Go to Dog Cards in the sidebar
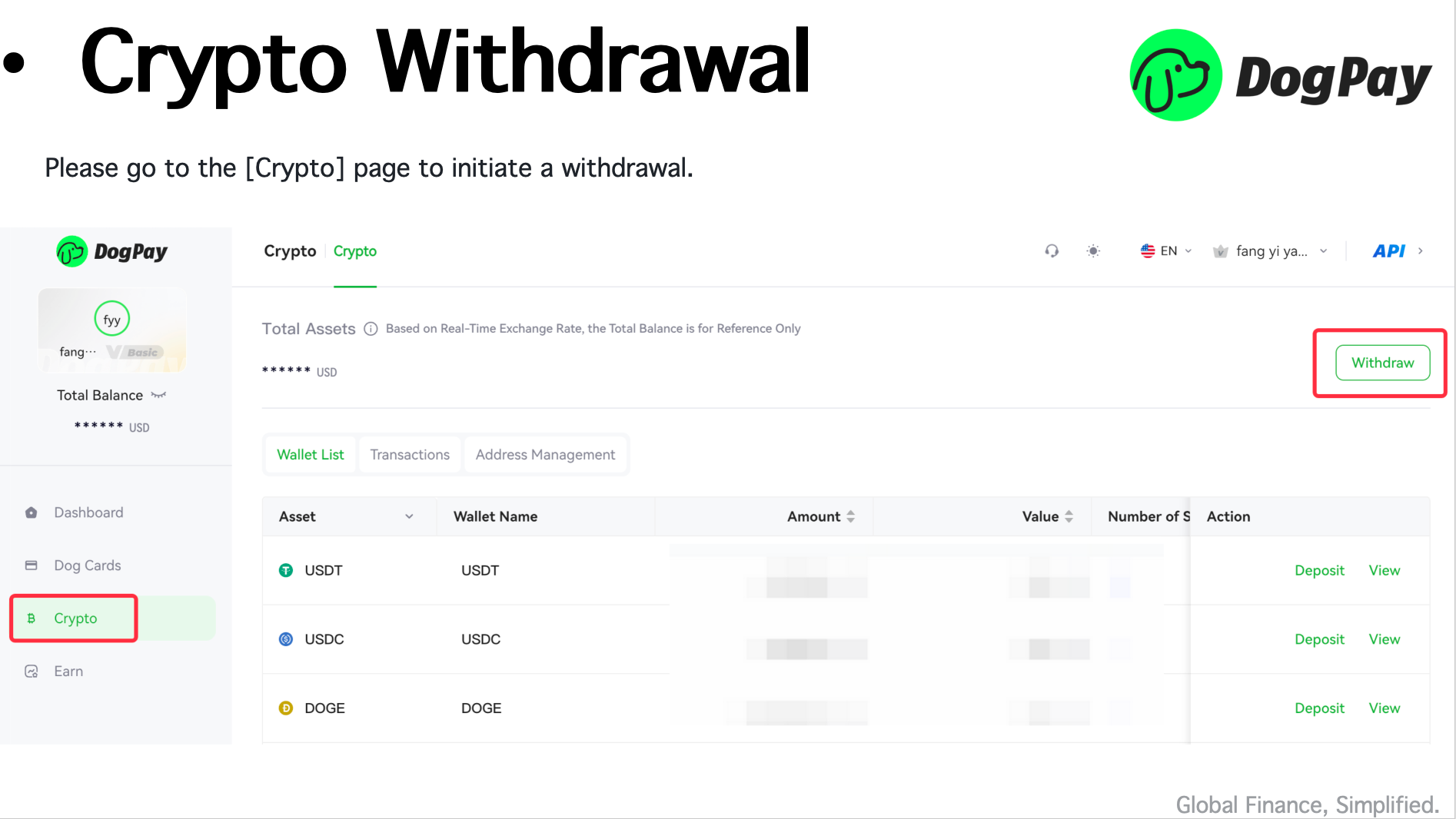This screenshot has width=1456, height=819. pyautogui.click(x=88, y=565)
